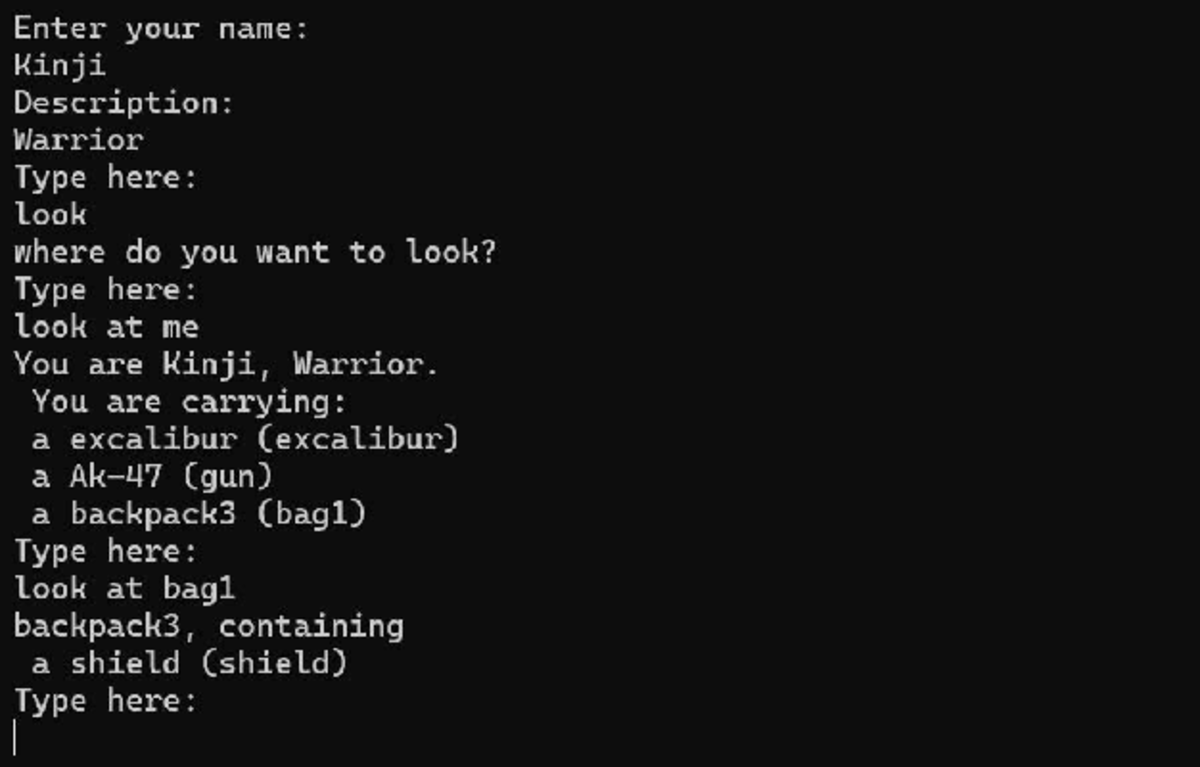Screen dimensions: 1200x767
Task: Click the 'look at me' command text
Action: pos(106,327)
